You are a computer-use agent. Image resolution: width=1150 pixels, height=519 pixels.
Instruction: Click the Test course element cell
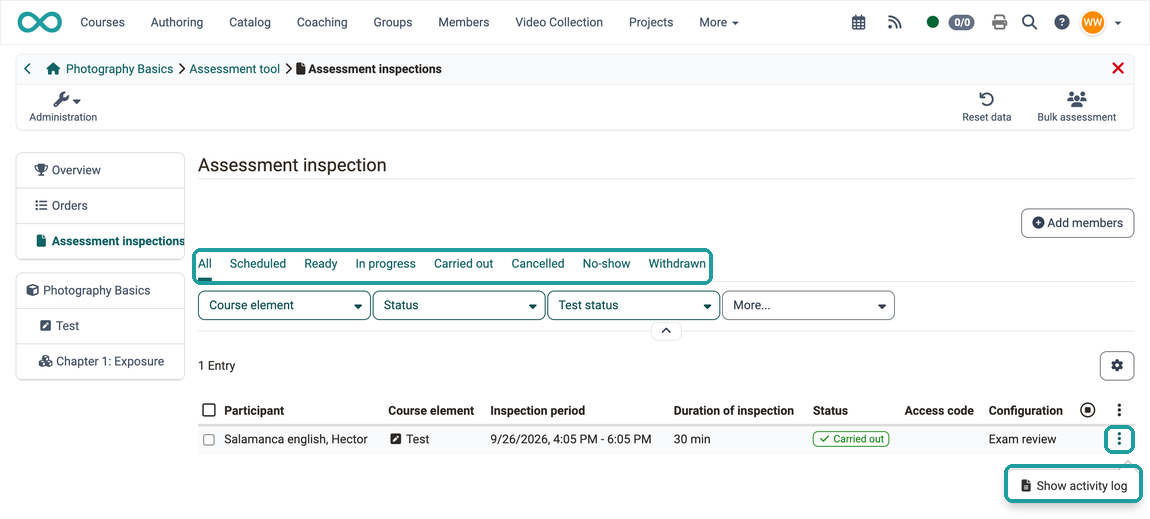409,439
